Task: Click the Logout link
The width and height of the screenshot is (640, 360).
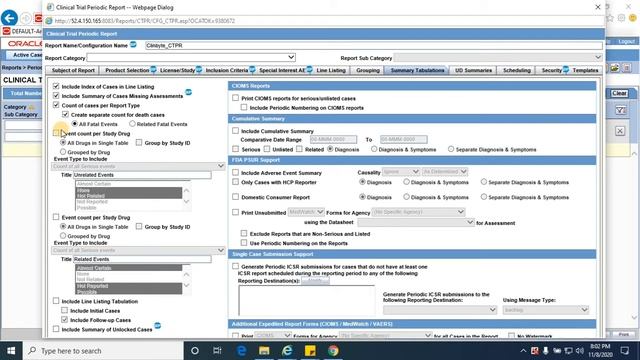Action: point(627,42)
